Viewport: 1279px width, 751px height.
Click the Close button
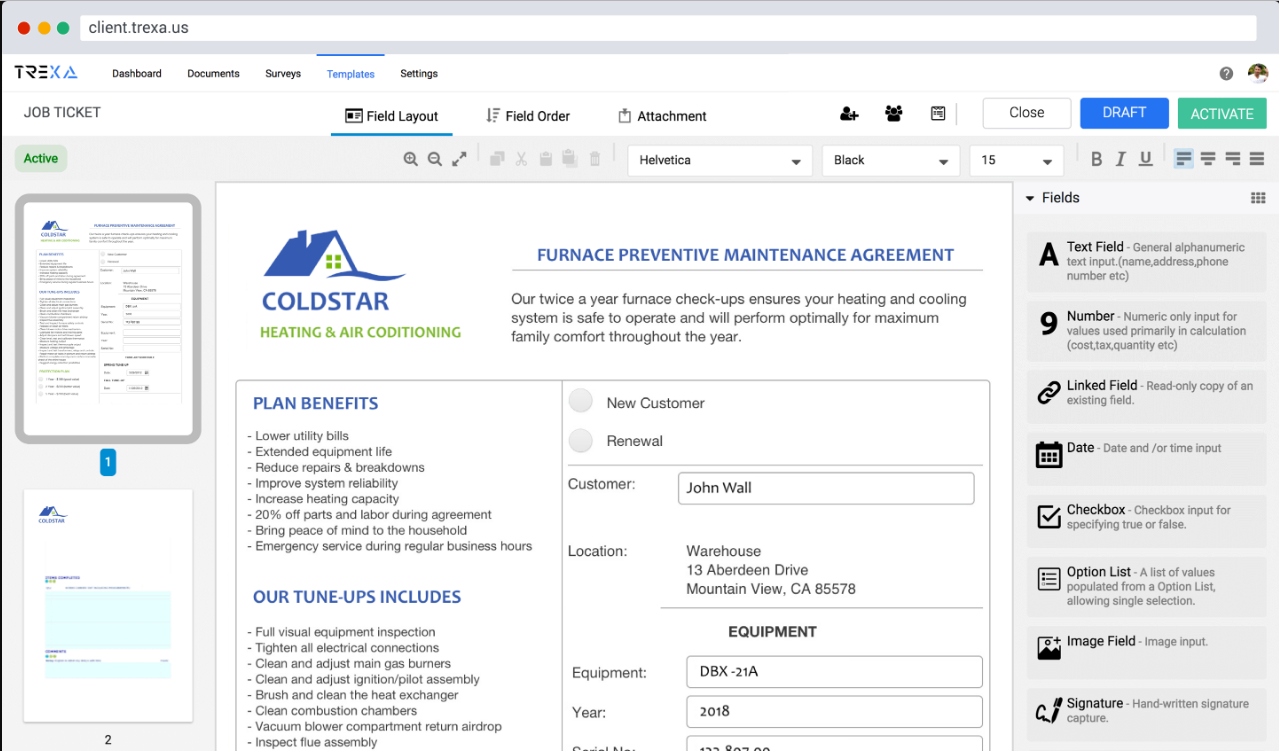(x=1027, y=113)
